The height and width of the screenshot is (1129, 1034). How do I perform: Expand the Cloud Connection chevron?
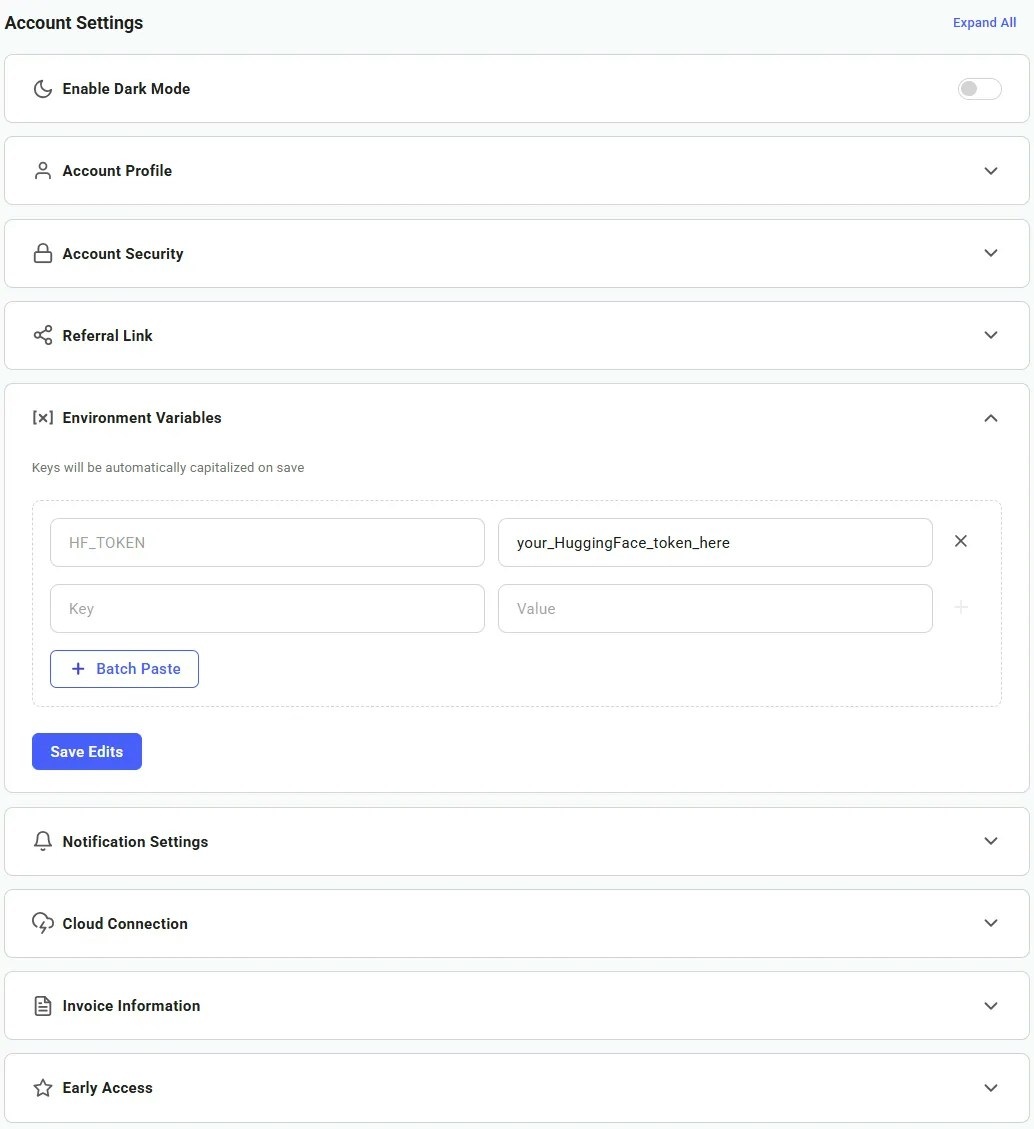pyautogui.click(x=991, y=924)
